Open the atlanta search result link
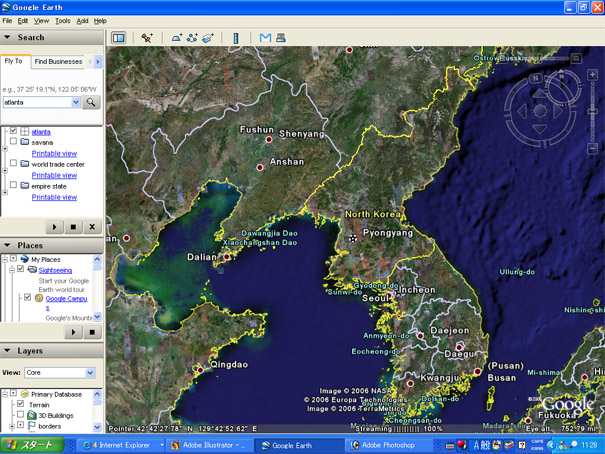 [x=41, y=132]
